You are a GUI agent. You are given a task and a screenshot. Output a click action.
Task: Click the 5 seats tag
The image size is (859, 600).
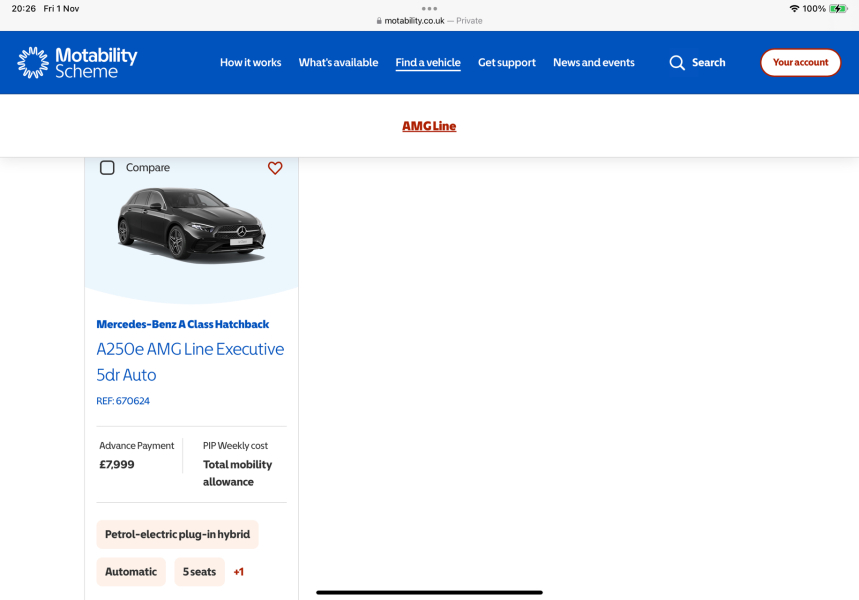pyautogui.click(x=199, y=572)
